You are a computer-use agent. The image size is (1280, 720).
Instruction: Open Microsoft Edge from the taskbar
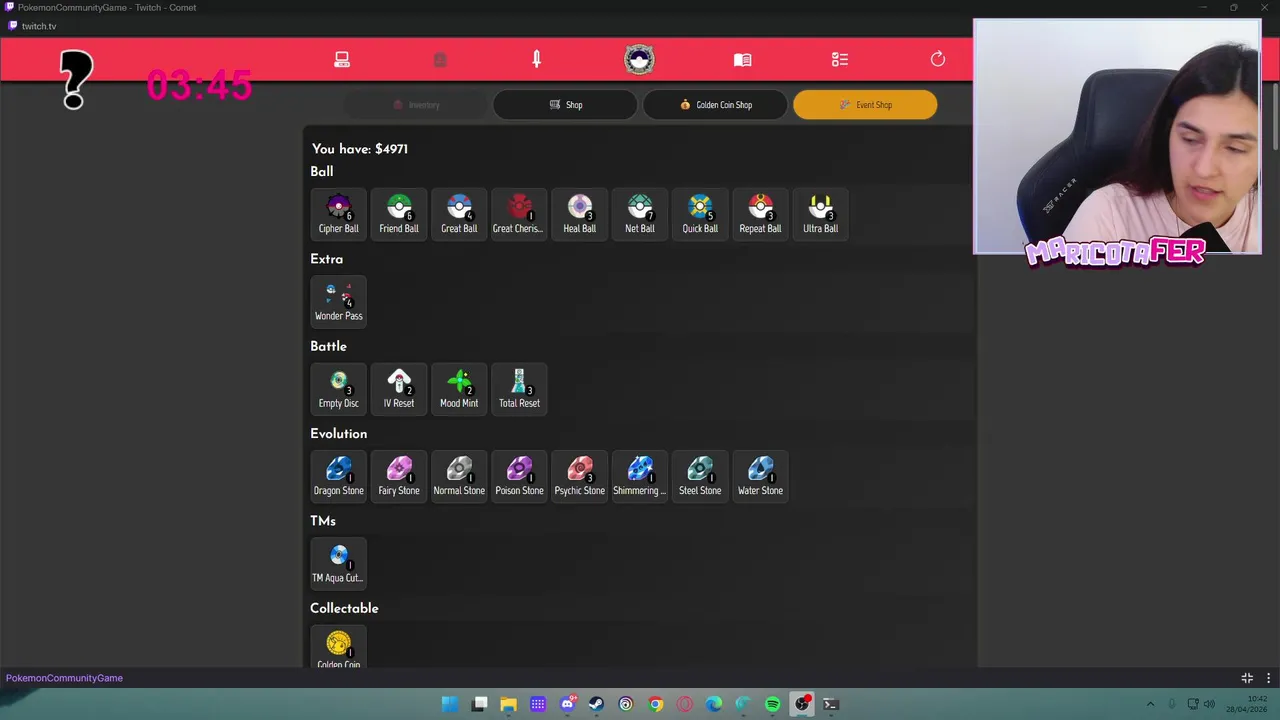713,704
